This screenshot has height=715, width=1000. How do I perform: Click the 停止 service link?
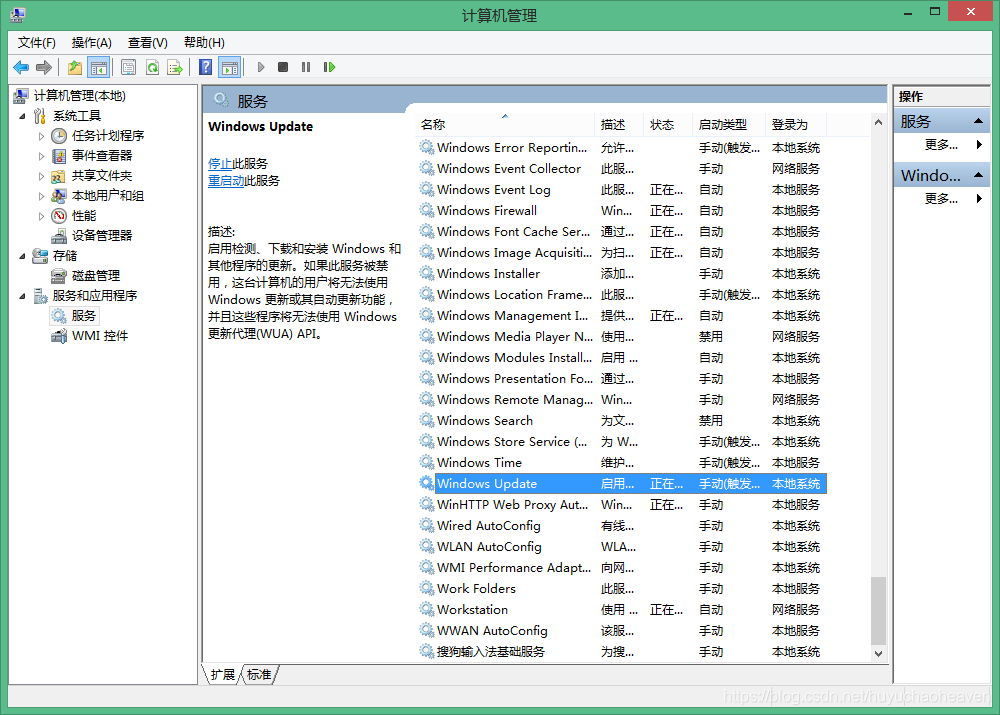[220, 164]
